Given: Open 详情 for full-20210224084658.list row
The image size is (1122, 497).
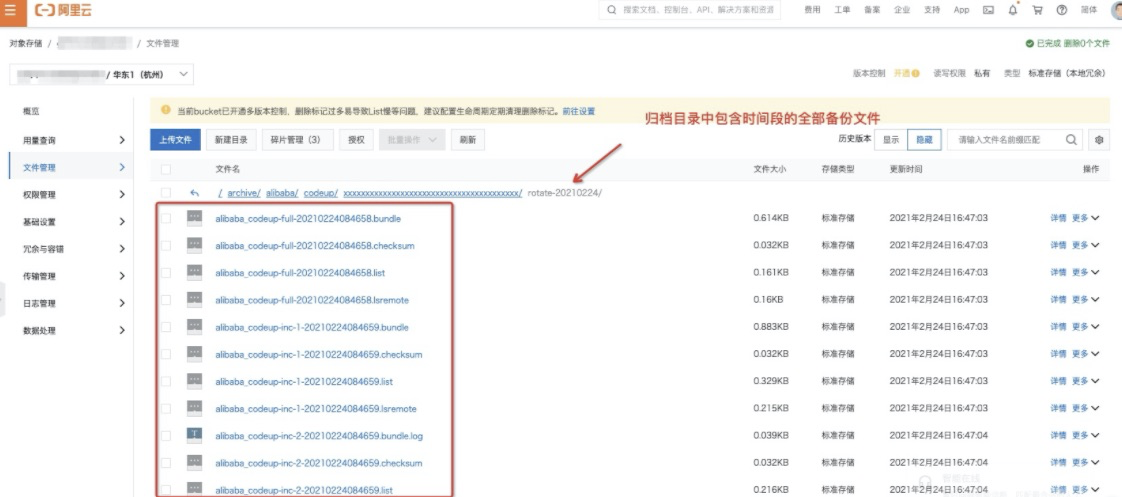Looking at the screenshot, I should (x=1058, y=272).
